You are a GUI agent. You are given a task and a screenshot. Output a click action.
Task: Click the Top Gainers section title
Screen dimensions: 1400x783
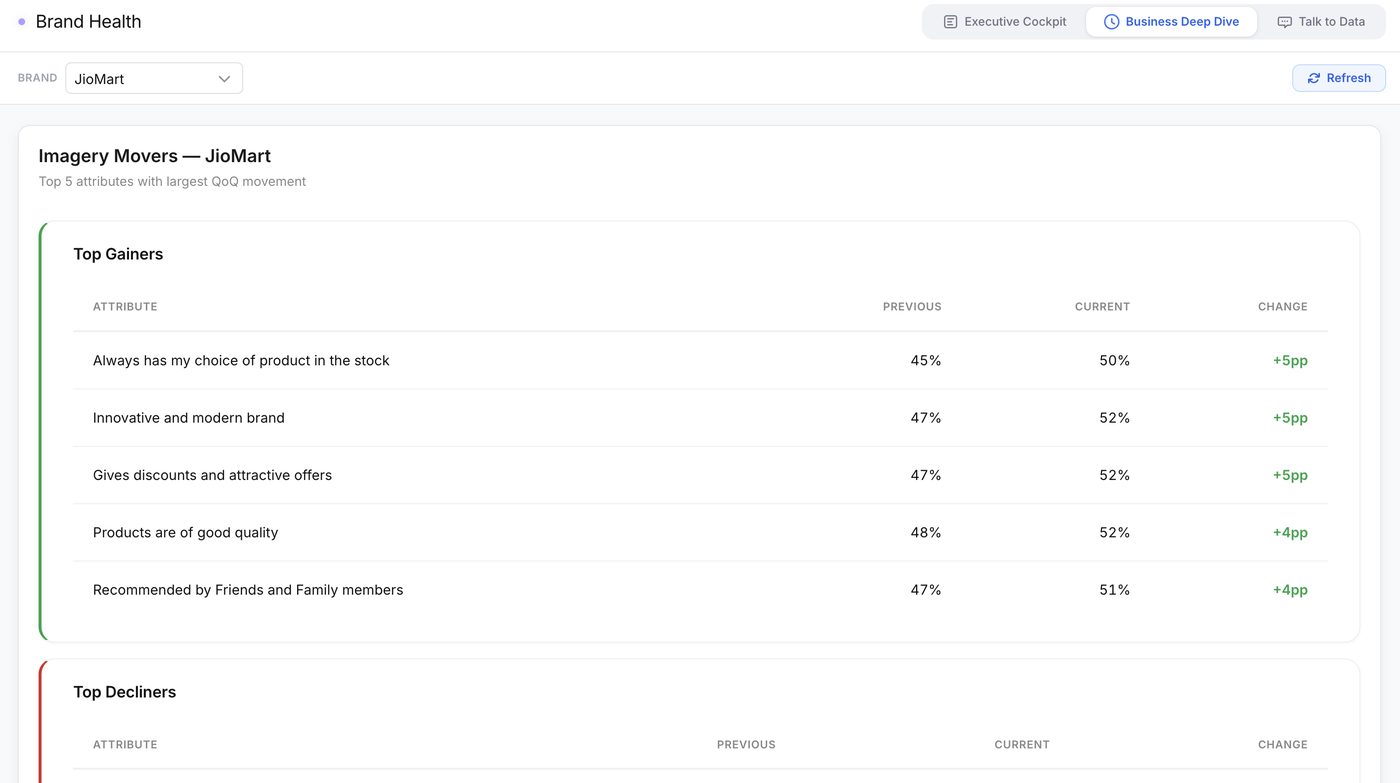pos(118,254)
